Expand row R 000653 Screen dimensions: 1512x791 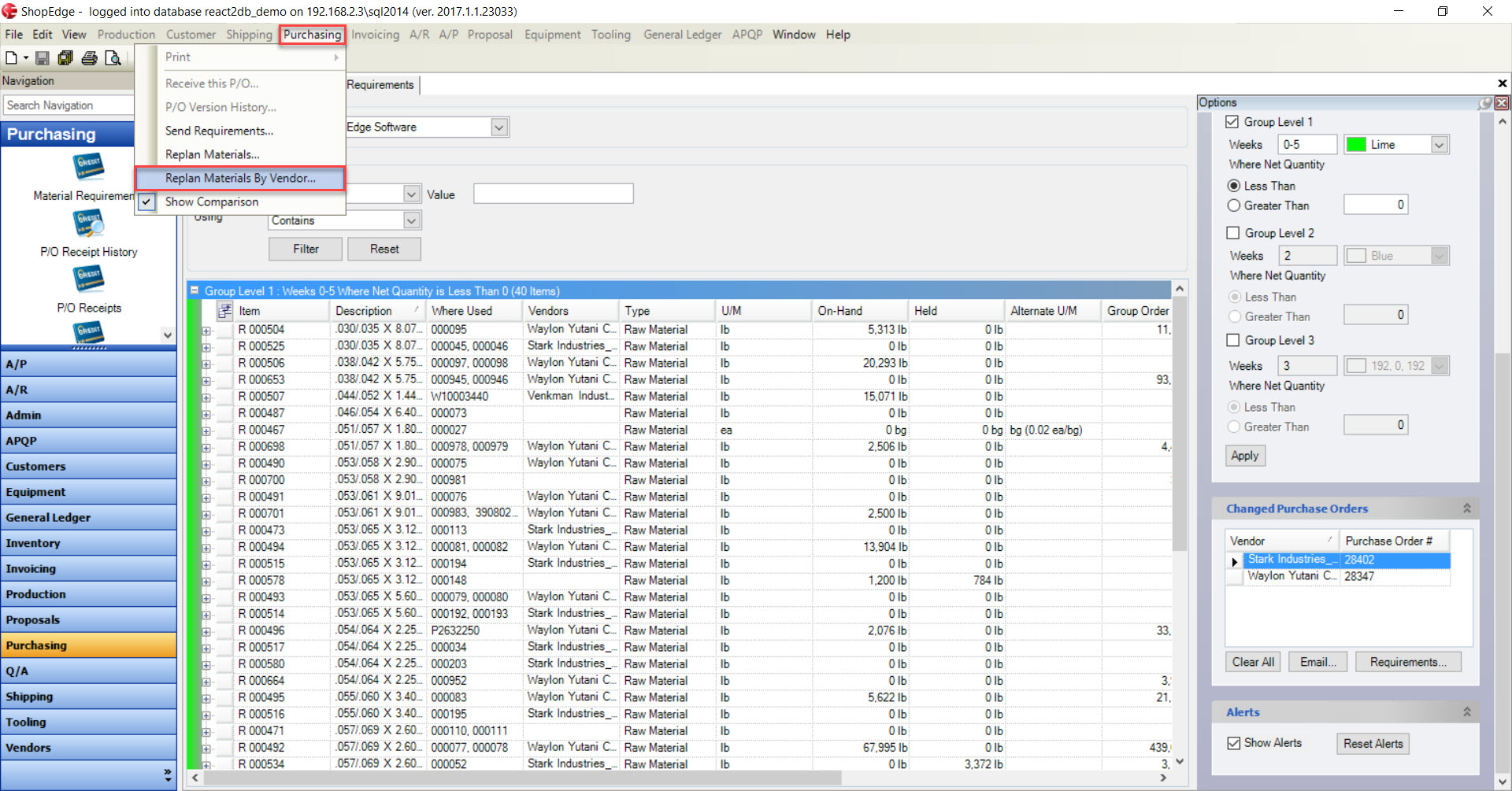tap(206, 380)
